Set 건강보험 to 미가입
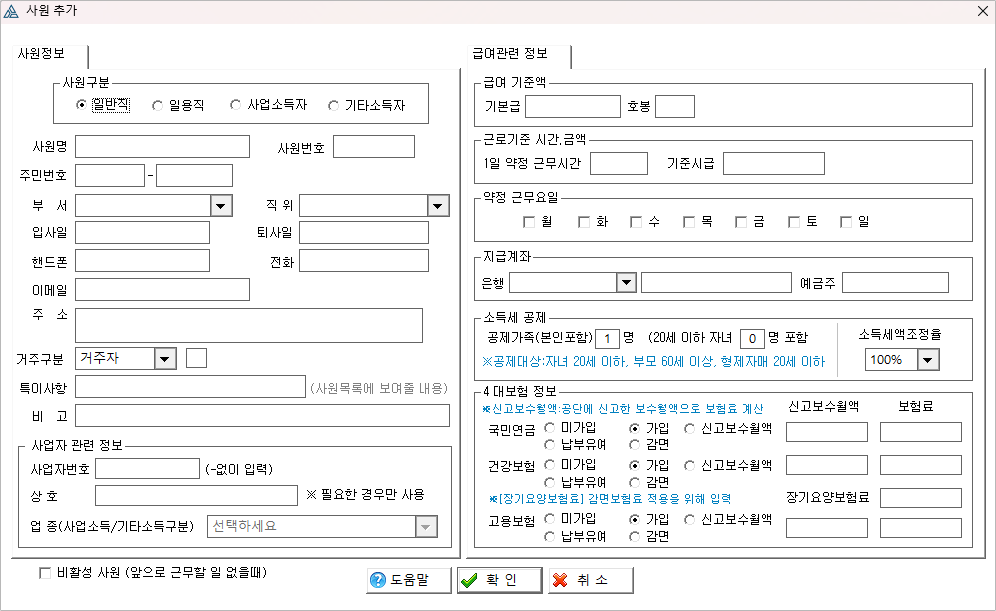Screen dimensions: 996x611 point(550,465)
